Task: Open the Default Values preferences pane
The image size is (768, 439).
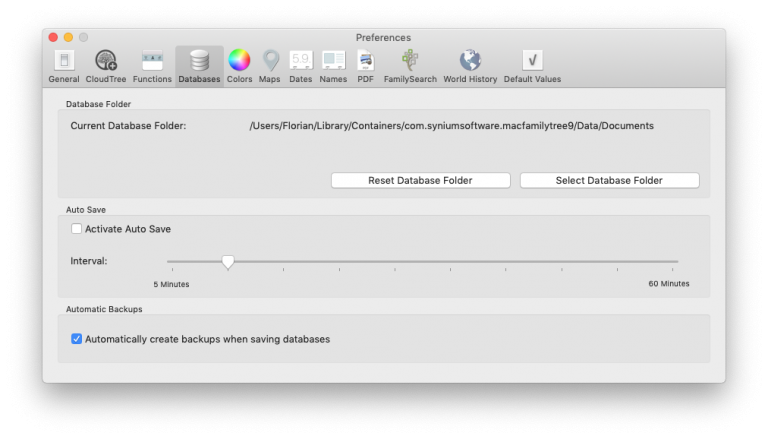Action: click(x=532, y=67)
